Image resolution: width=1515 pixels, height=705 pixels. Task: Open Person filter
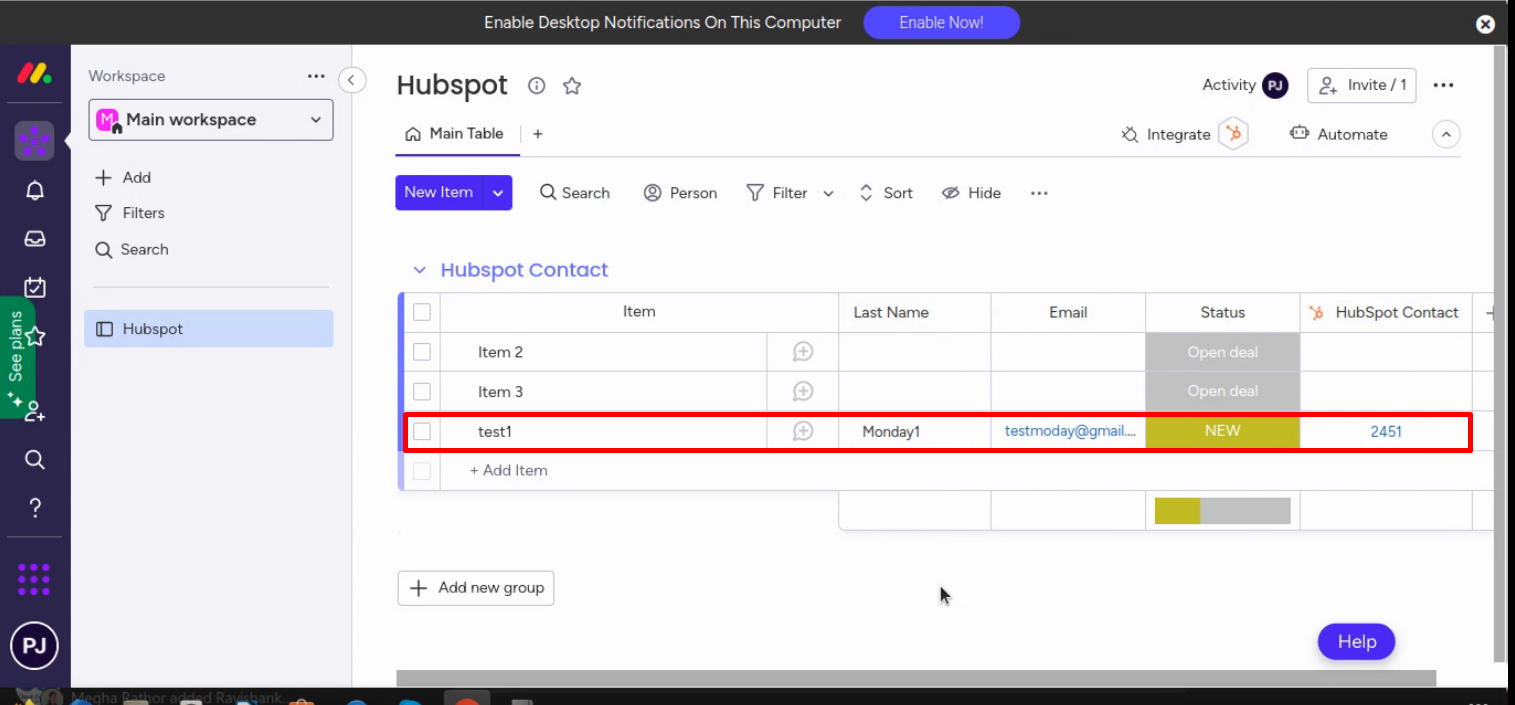[x=680, y=193]
